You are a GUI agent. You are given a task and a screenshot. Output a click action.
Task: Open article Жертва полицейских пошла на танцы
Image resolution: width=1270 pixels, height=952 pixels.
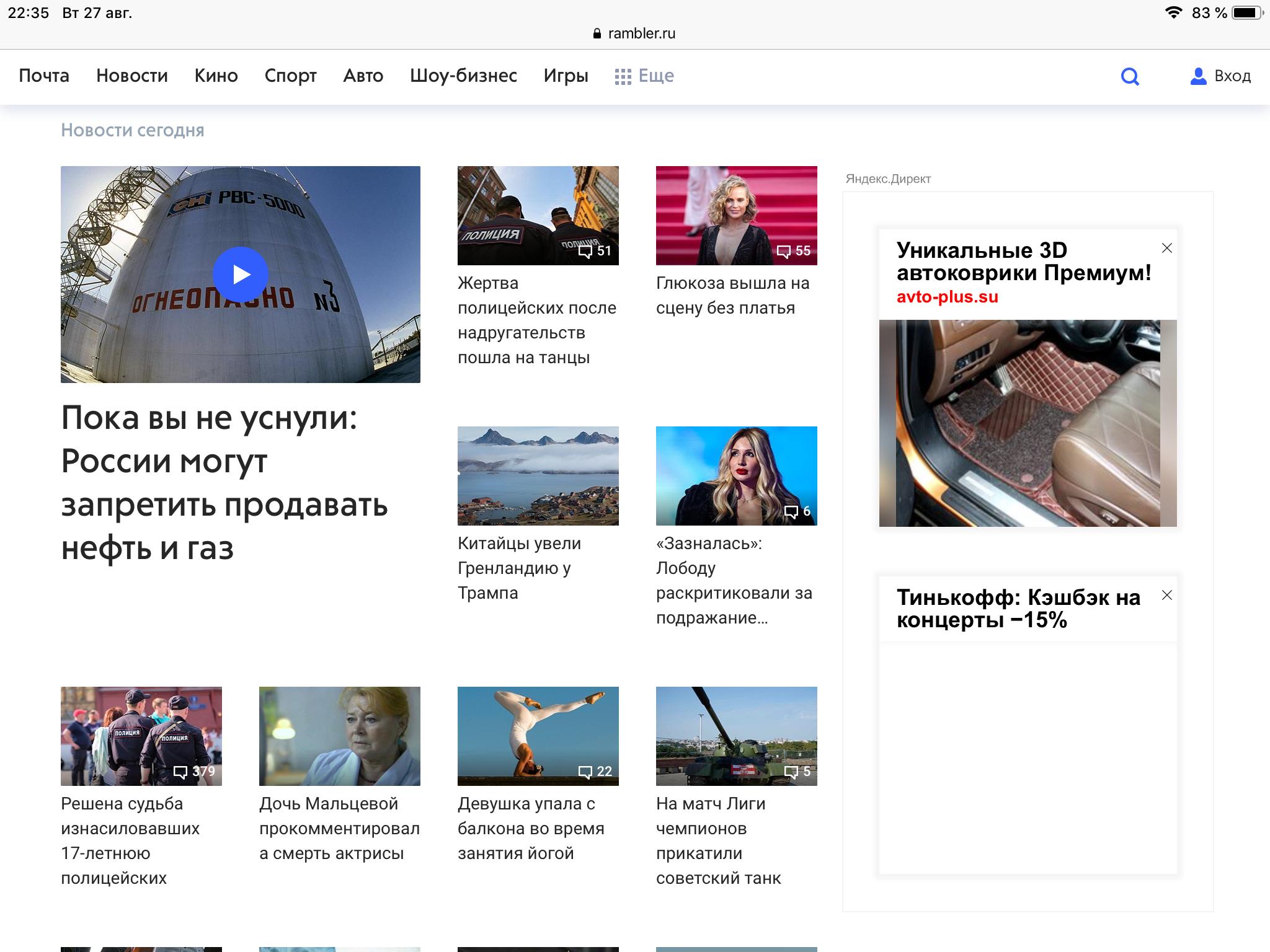coord(537,320)
